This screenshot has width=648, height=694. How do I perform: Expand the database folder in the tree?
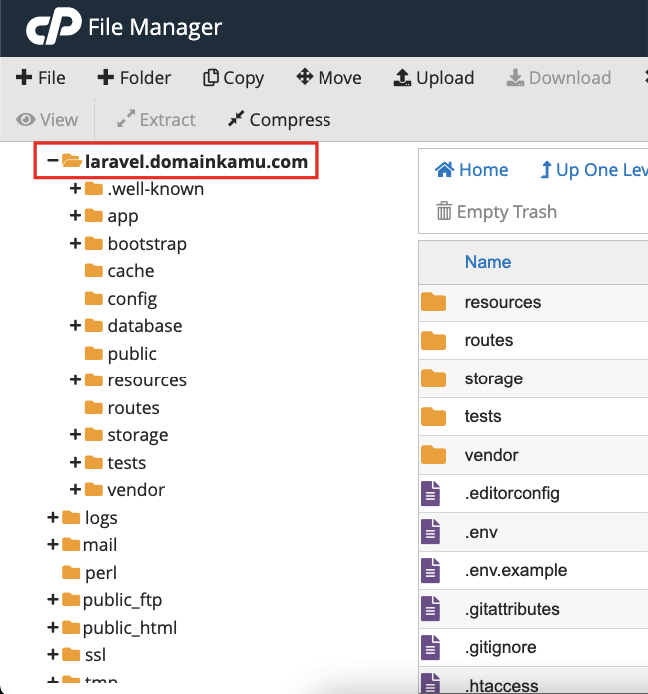pyautogui.click(x=75, y=325)
